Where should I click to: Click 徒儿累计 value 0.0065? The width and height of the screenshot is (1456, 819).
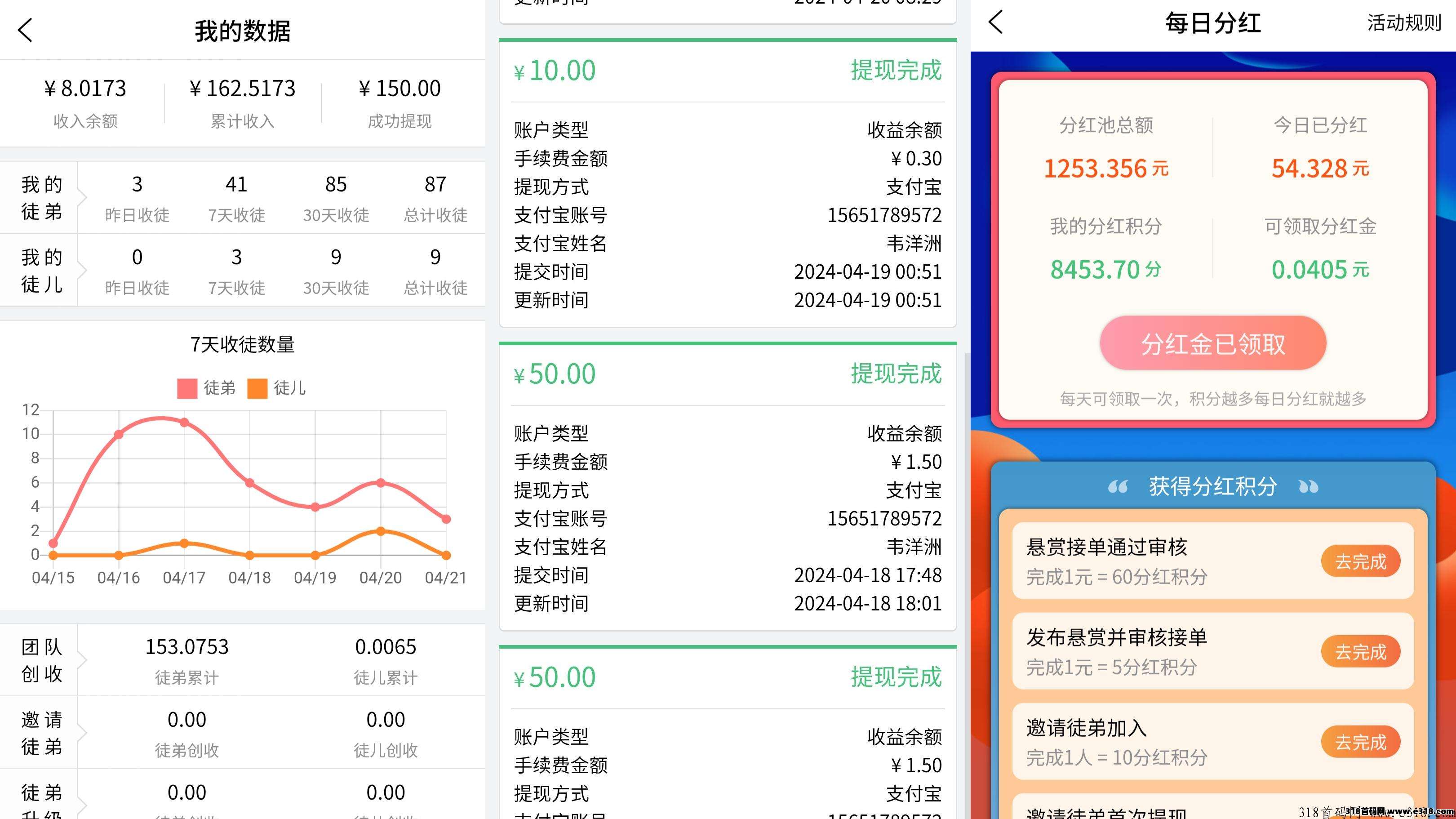click(x=386, y=646)
